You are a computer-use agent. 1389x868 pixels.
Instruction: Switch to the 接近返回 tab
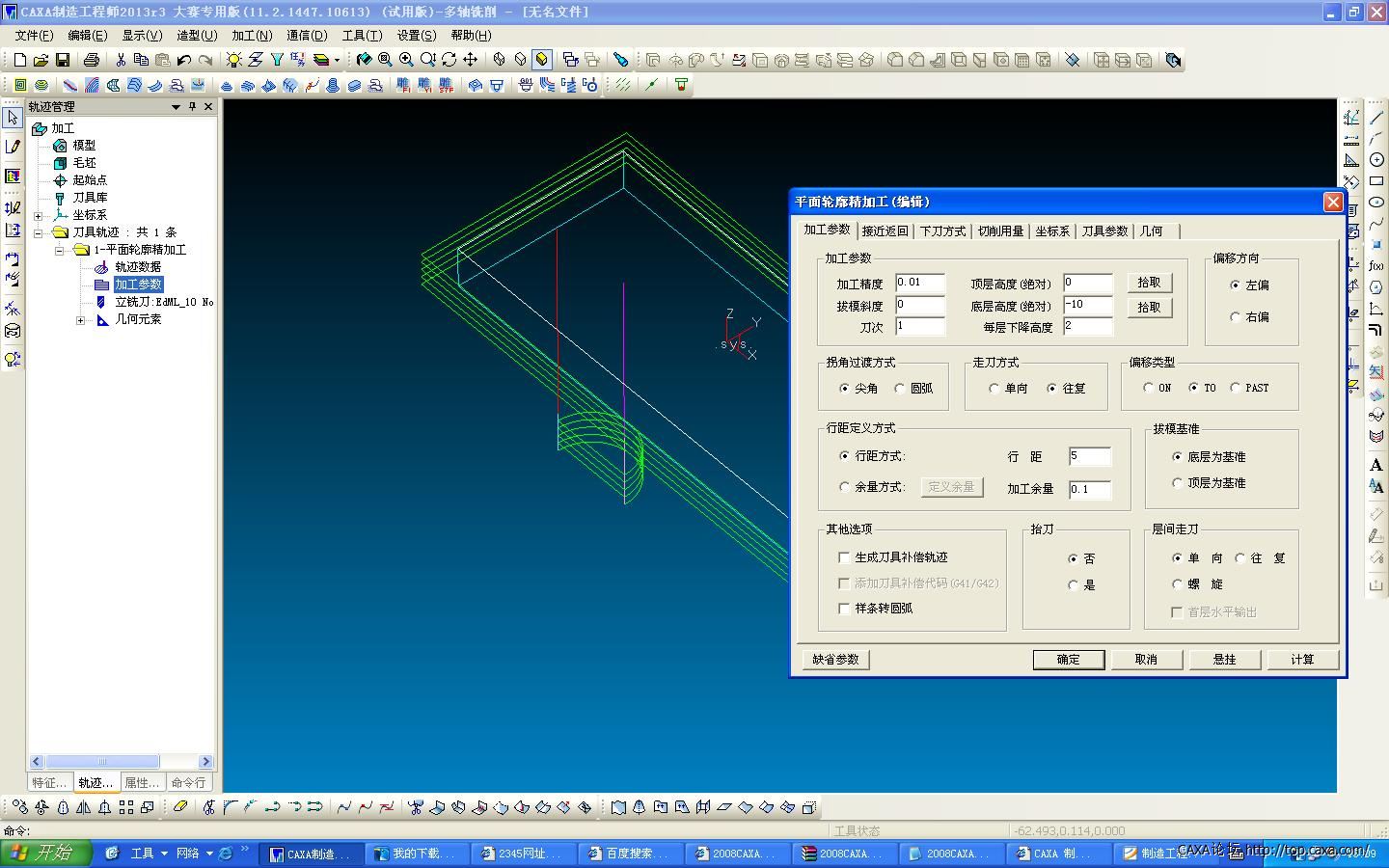point(885,231)
